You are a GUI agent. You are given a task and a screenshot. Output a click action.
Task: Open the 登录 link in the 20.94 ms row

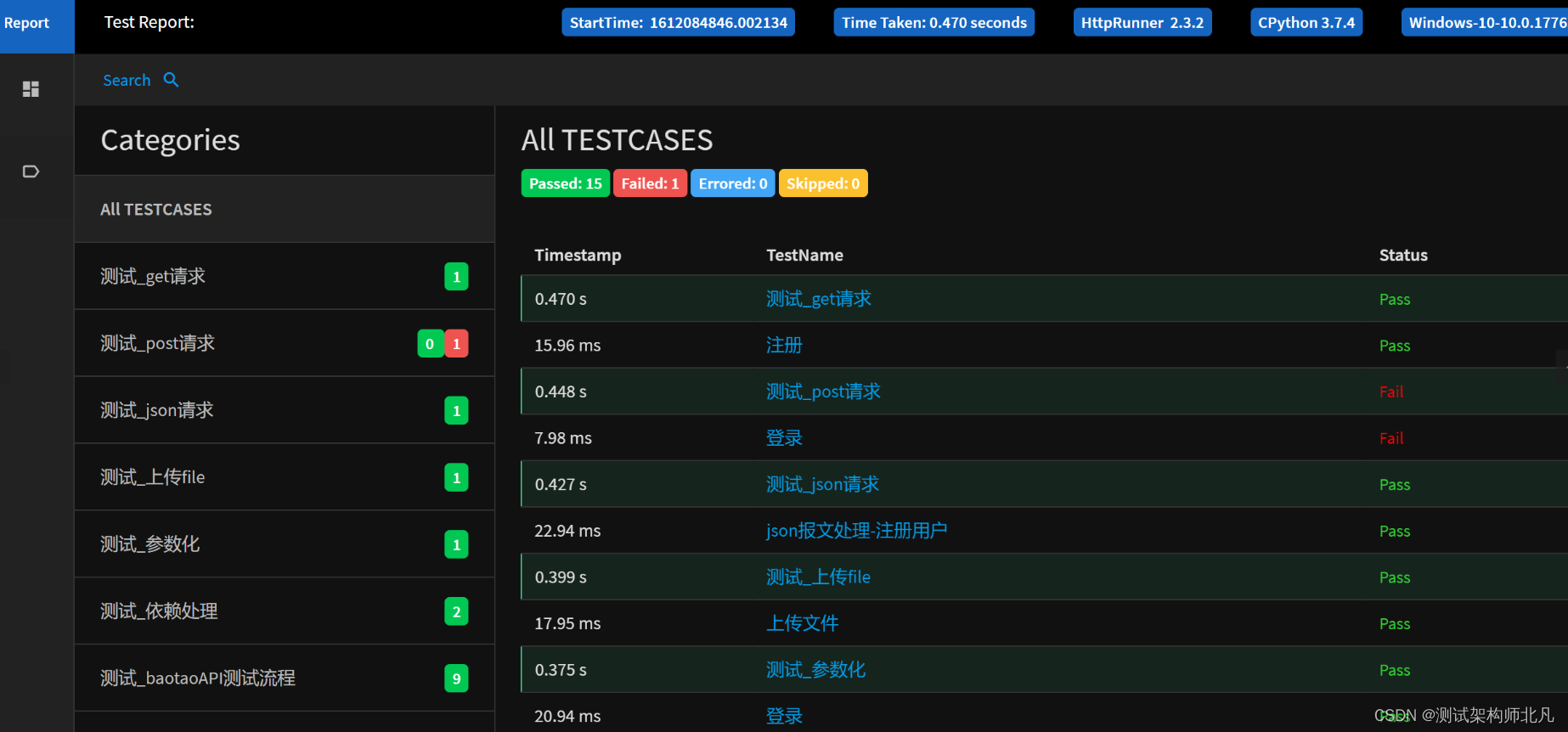pos(784,716)
